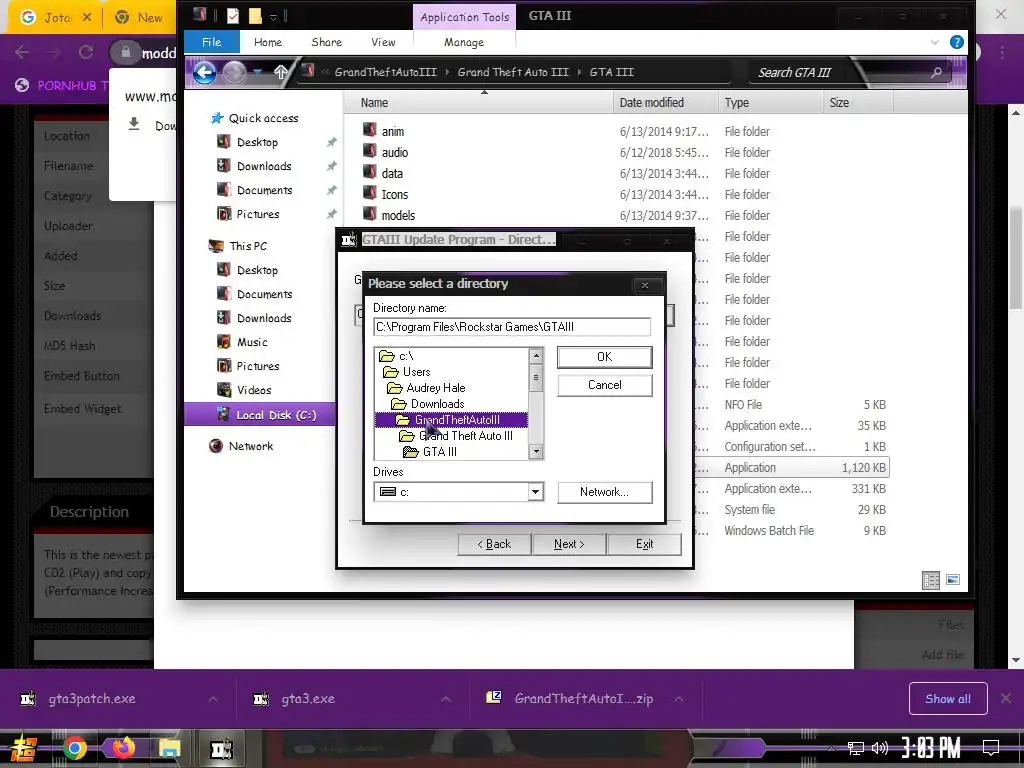Click Cancel in the directory dialog
This screenshot has width=1024, height=768.
click(604, 385)
